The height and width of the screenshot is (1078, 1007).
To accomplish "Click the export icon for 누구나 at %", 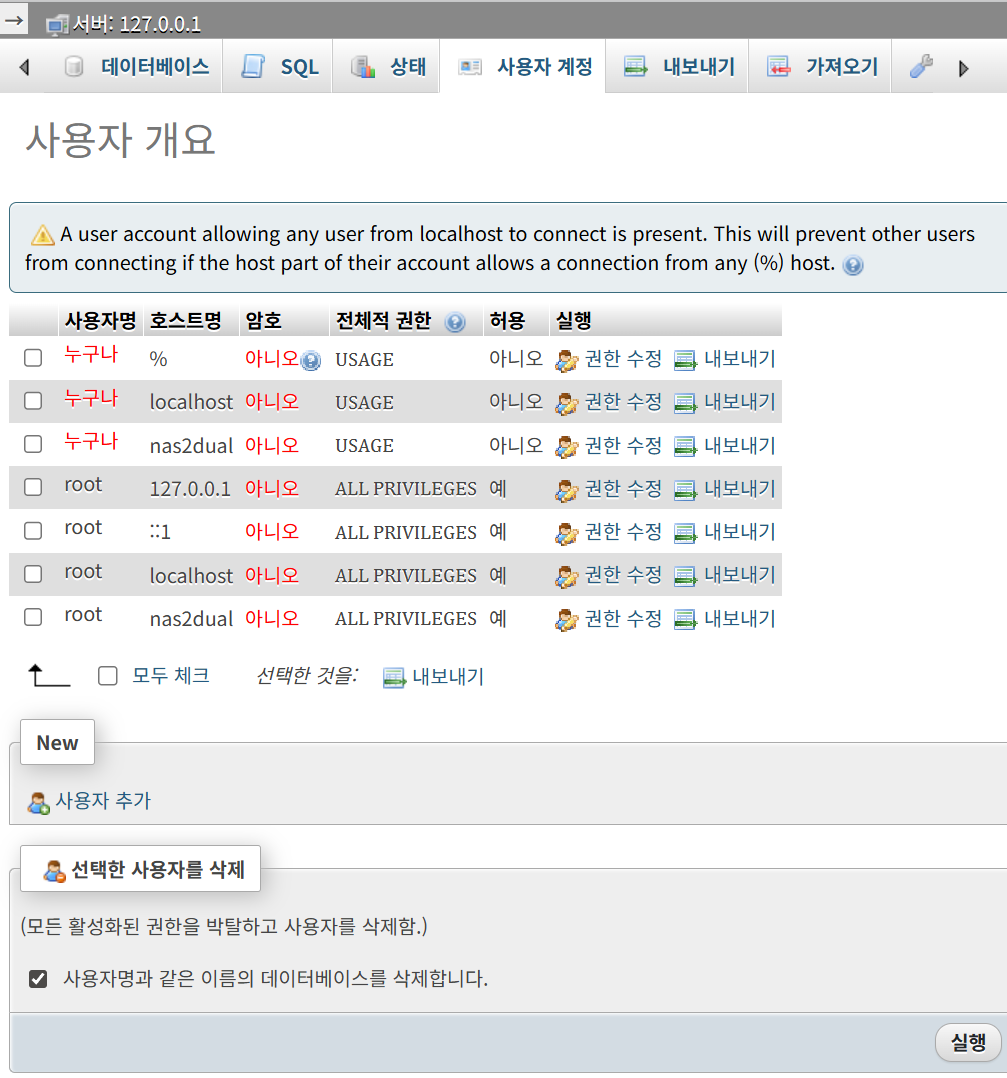I will coord(686,359).
